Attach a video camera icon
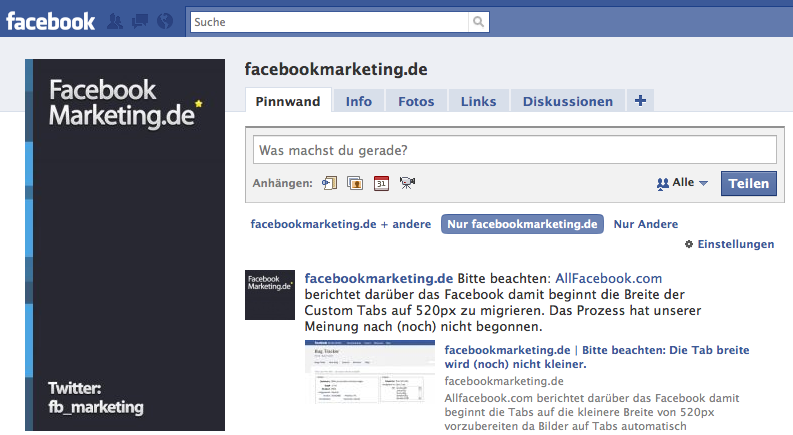Viewport: 793px width, 435px height. point(407,183)
